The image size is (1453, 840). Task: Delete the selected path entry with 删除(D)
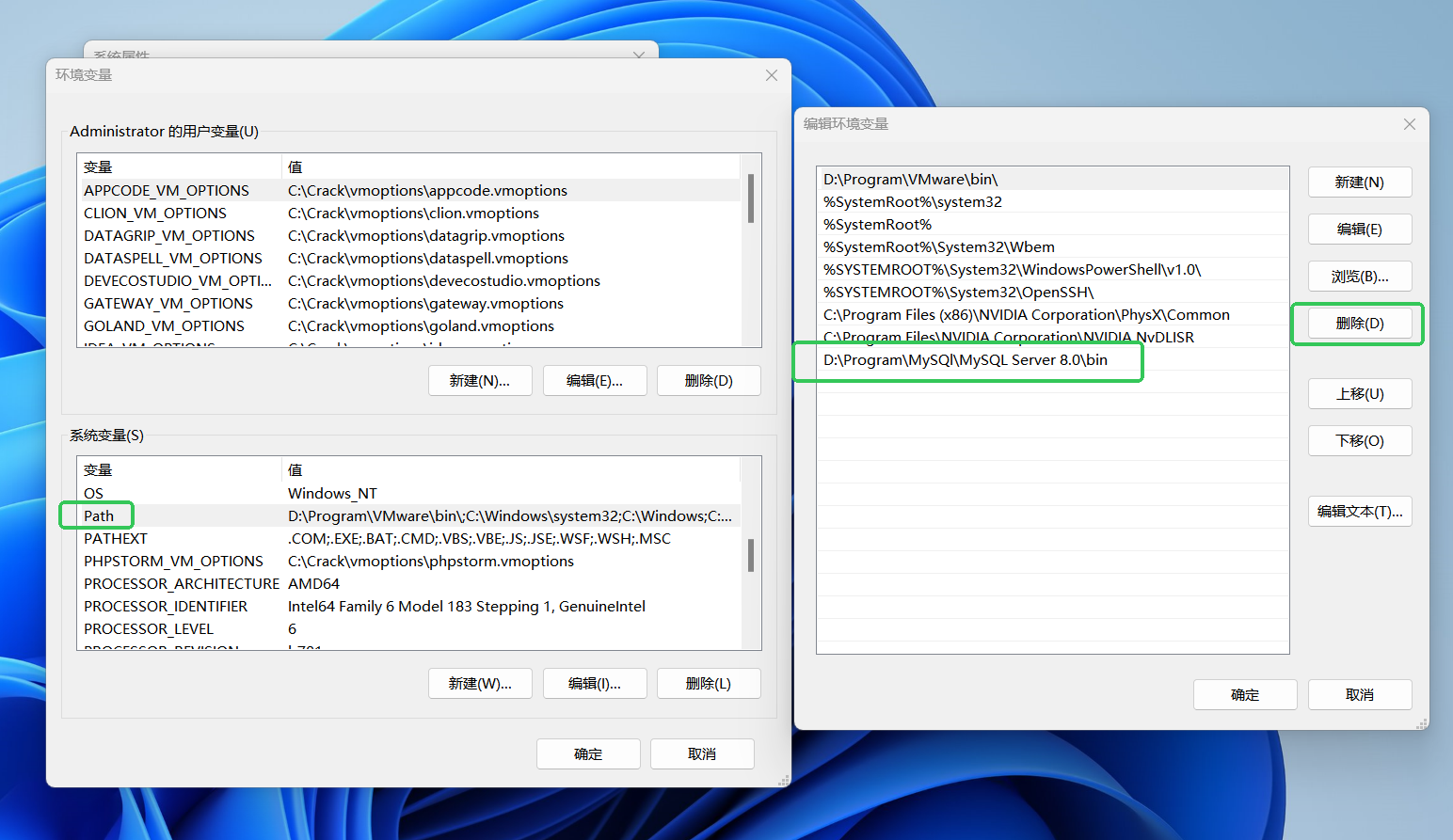1360,324
